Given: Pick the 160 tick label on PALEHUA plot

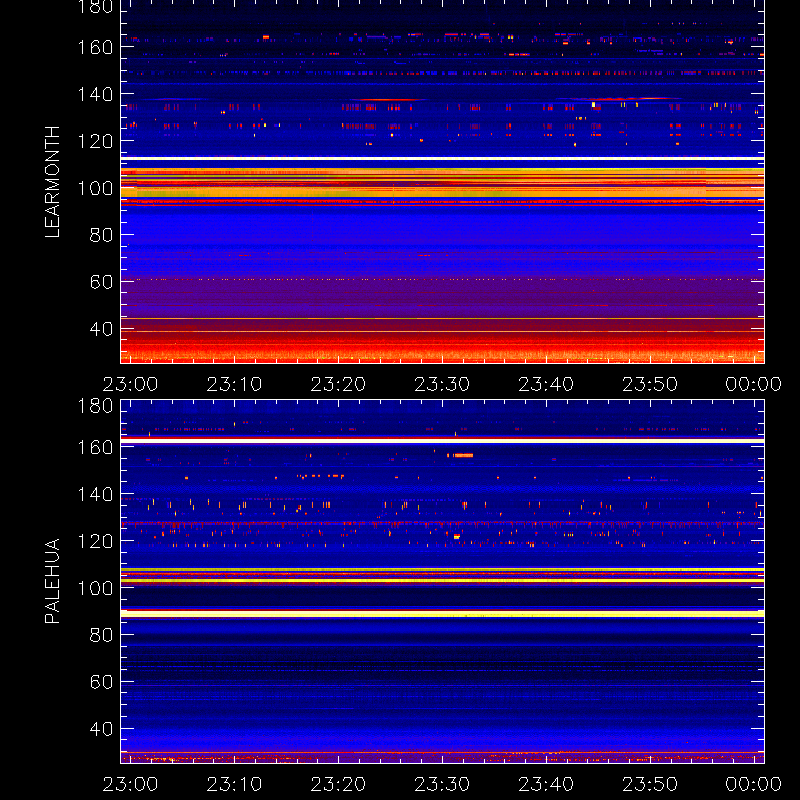Looking at the screenshot, I should 95,447.
